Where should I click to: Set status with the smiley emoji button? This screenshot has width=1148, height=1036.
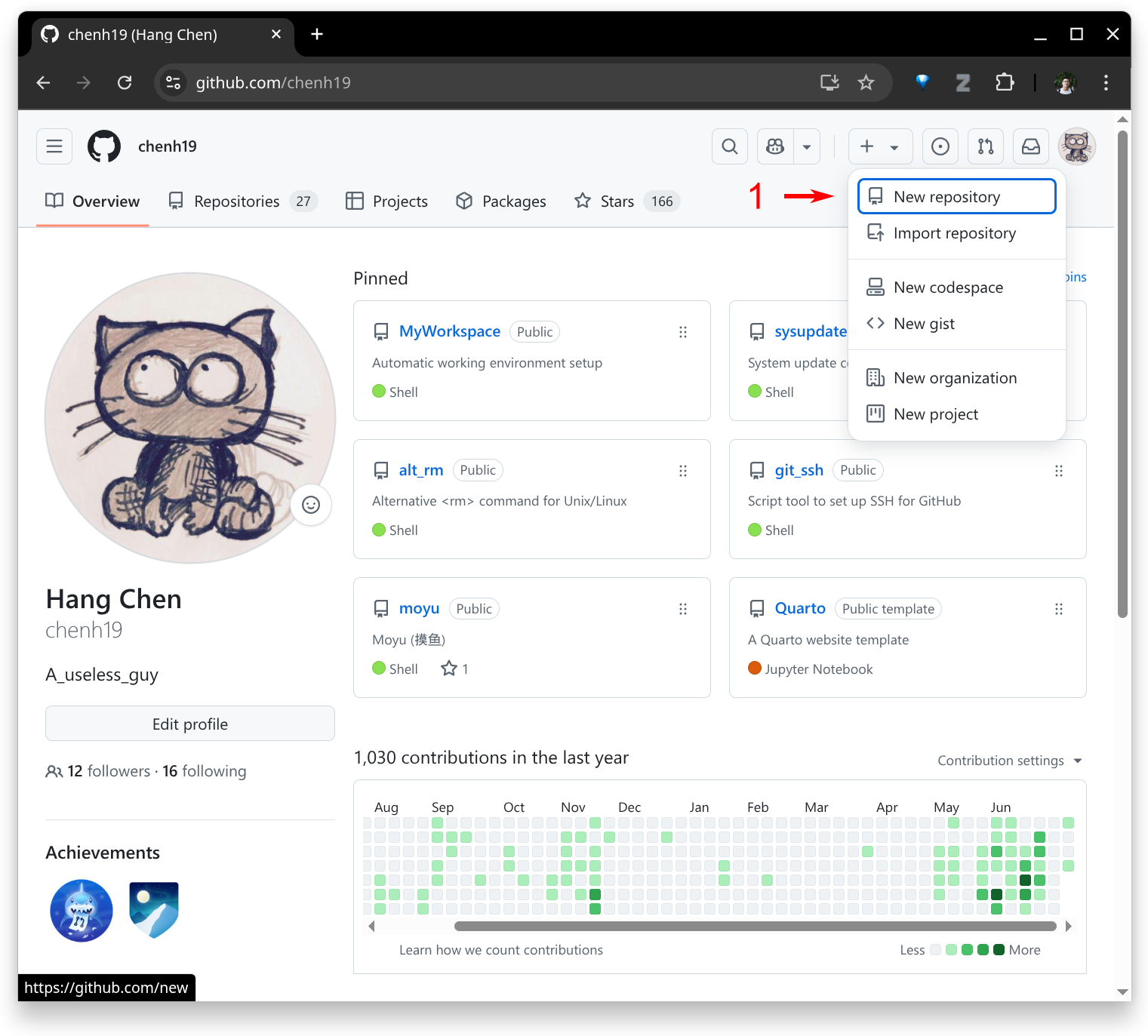pyautogui.click(x=311, y=505)
